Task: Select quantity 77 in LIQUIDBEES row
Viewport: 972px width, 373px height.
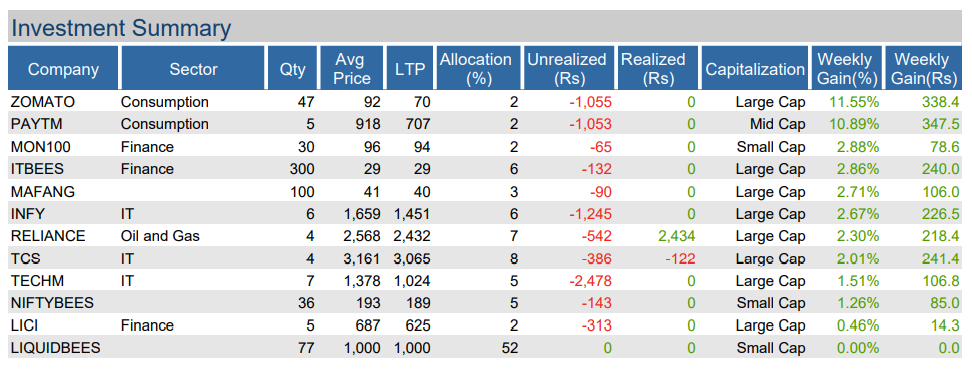Action: click(x=306, y=348)
